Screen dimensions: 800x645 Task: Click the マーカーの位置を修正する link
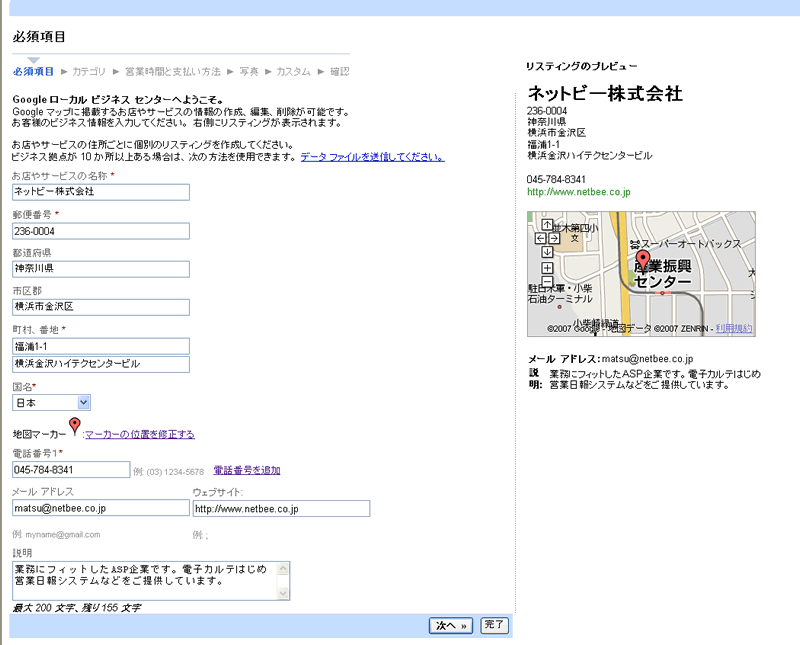(140, 434)
